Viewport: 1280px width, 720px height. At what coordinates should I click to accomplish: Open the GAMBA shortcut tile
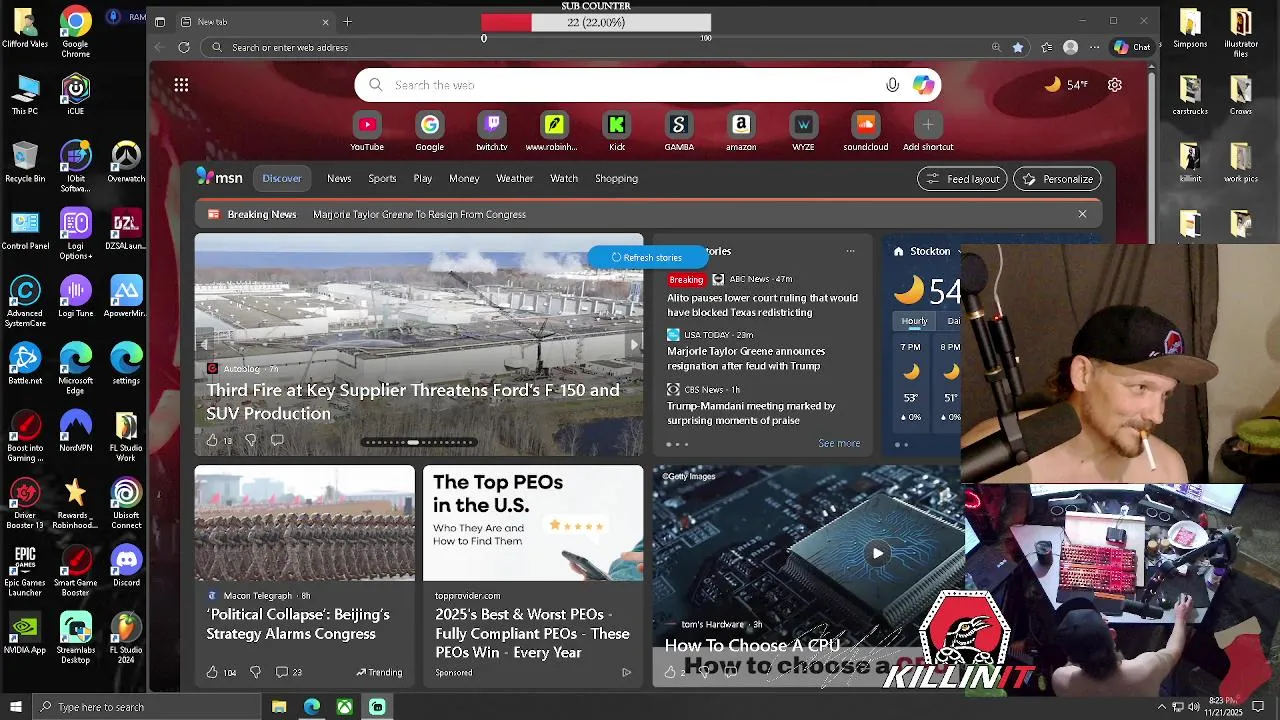pos(679,125)
